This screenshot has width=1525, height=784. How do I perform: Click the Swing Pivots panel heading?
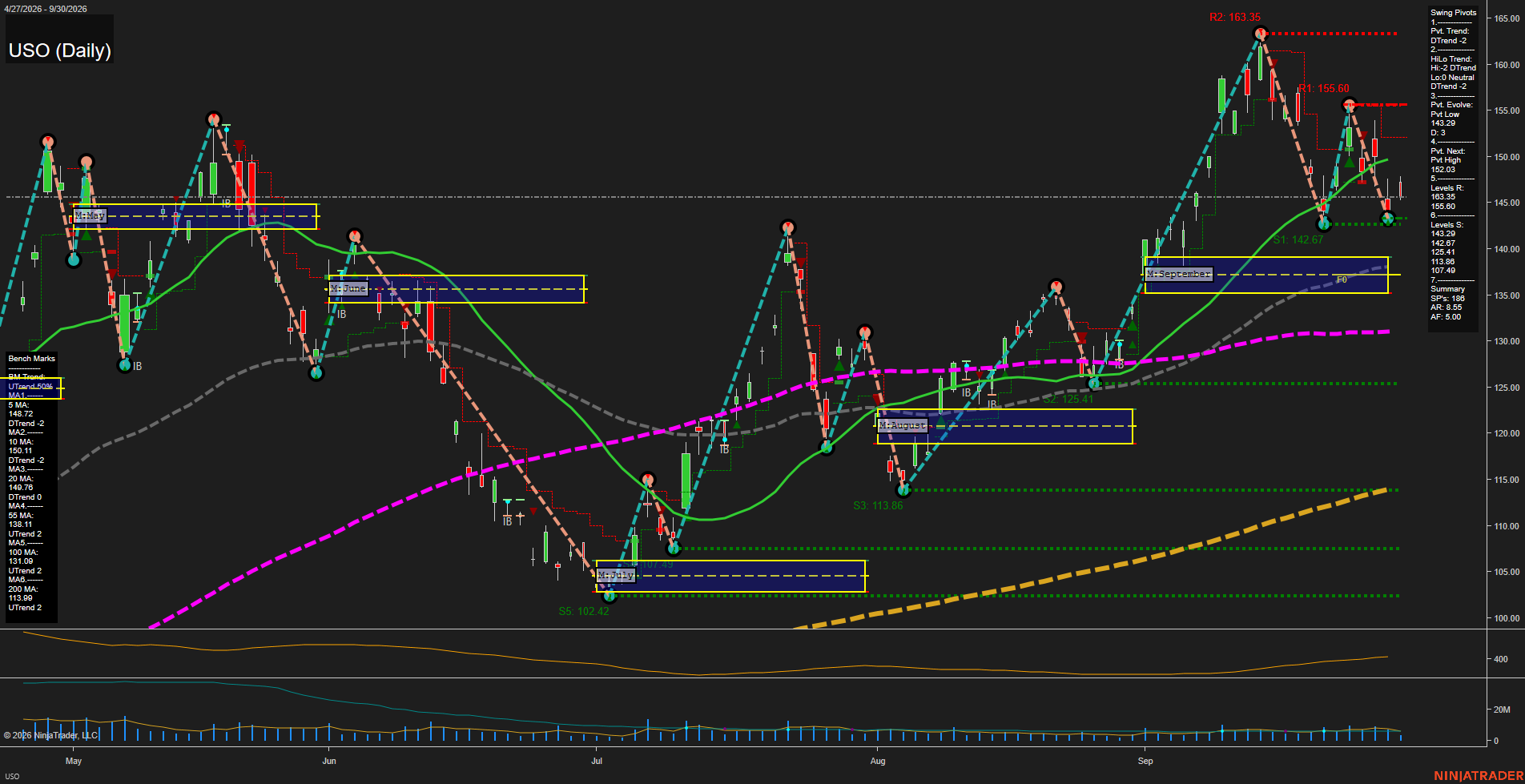click(1453, 13)
